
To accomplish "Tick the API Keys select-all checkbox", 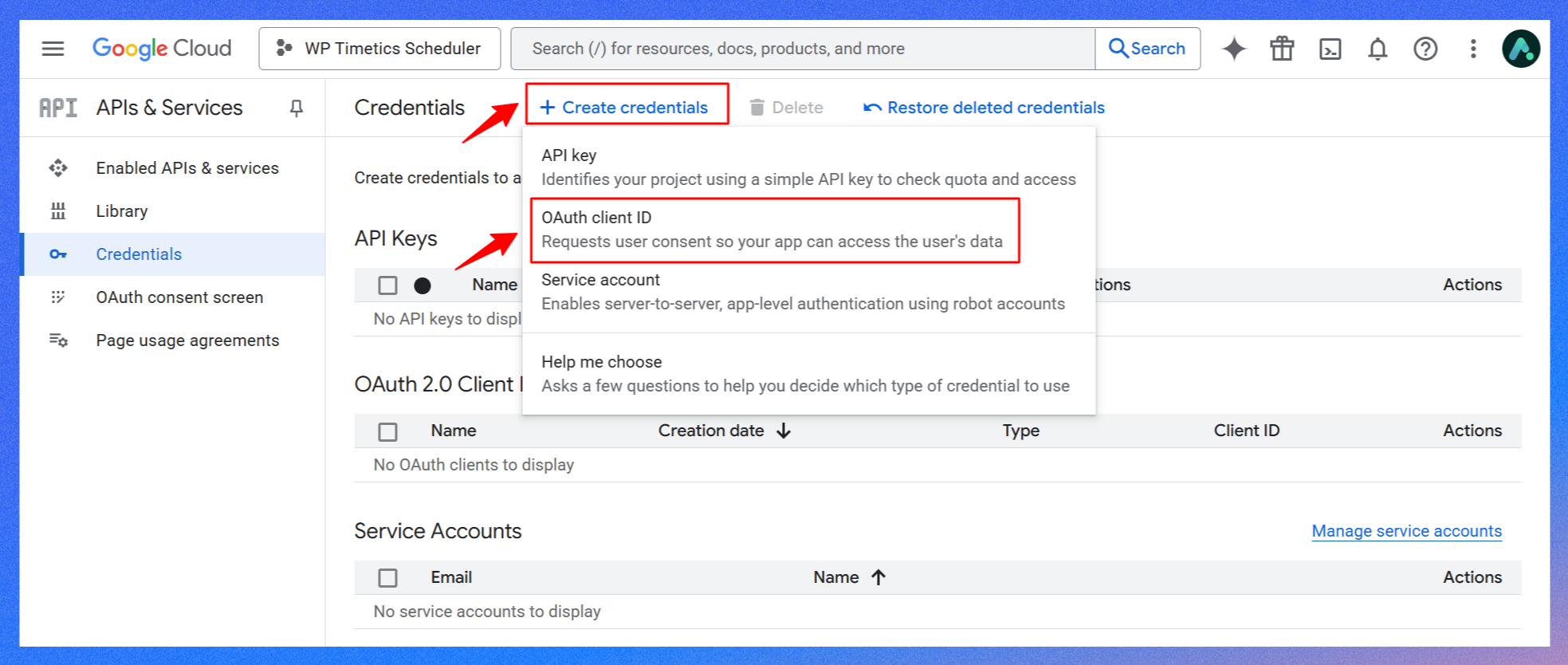I will (388, 285).
